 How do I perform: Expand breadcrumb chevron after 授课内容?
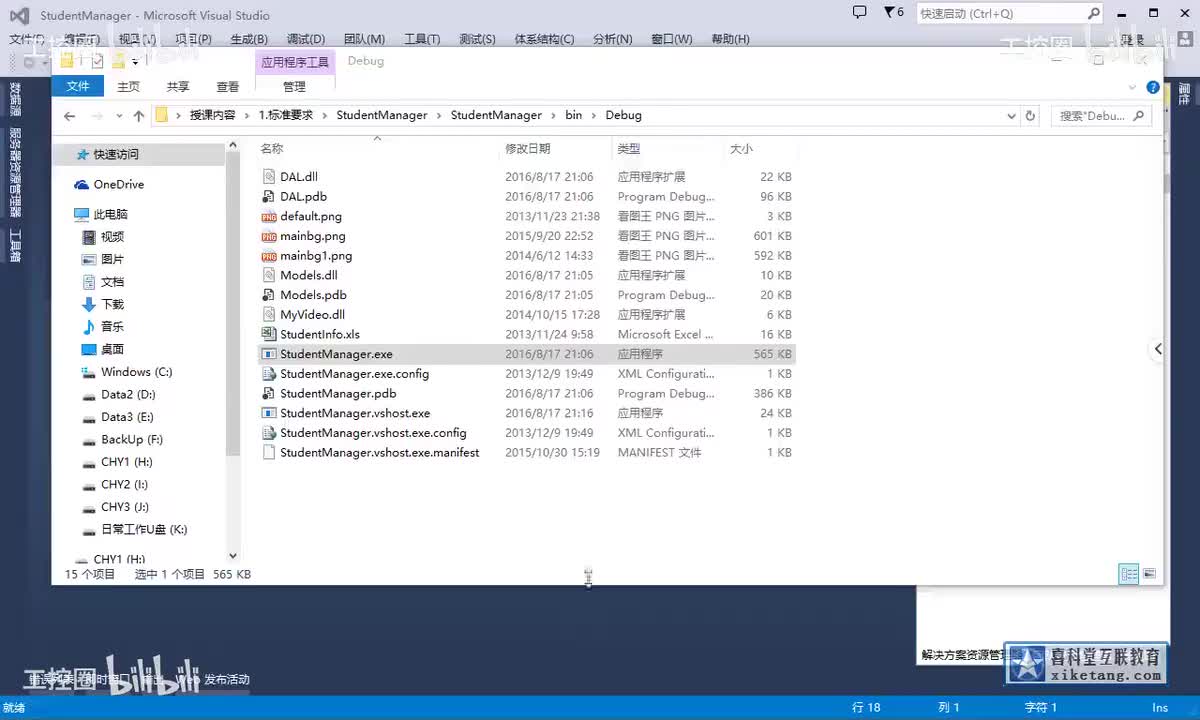click(247, 115)
